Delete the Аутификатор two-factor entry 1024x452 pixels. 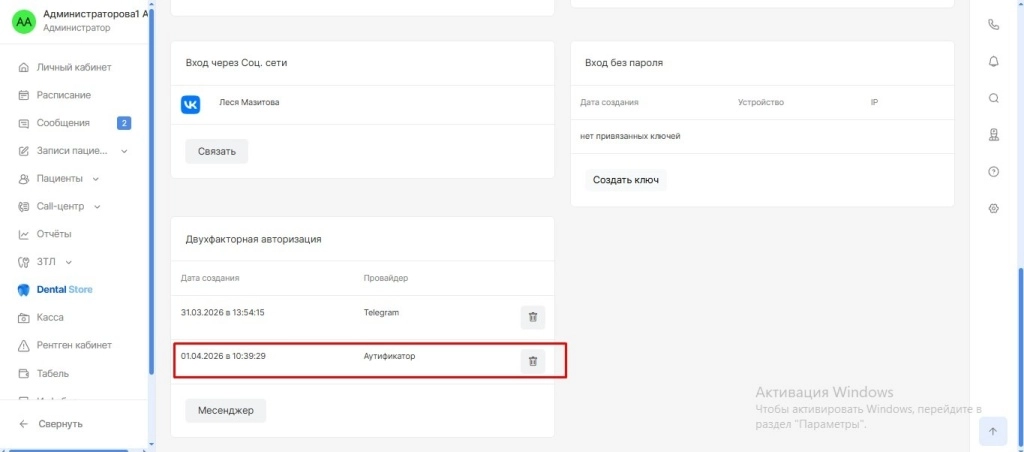[x=533, y=361]
